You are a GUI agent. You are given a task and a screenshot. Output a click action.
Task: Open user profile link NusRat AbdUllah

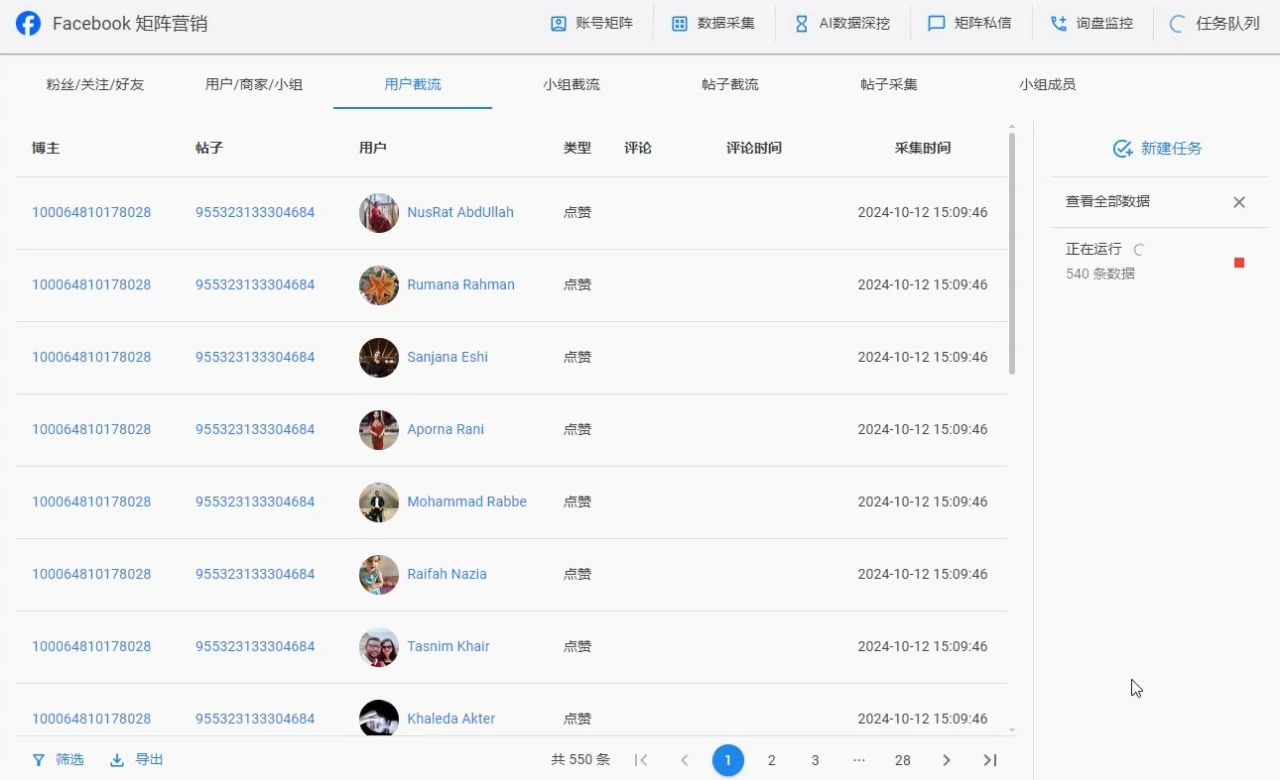(x=460, y=212)
